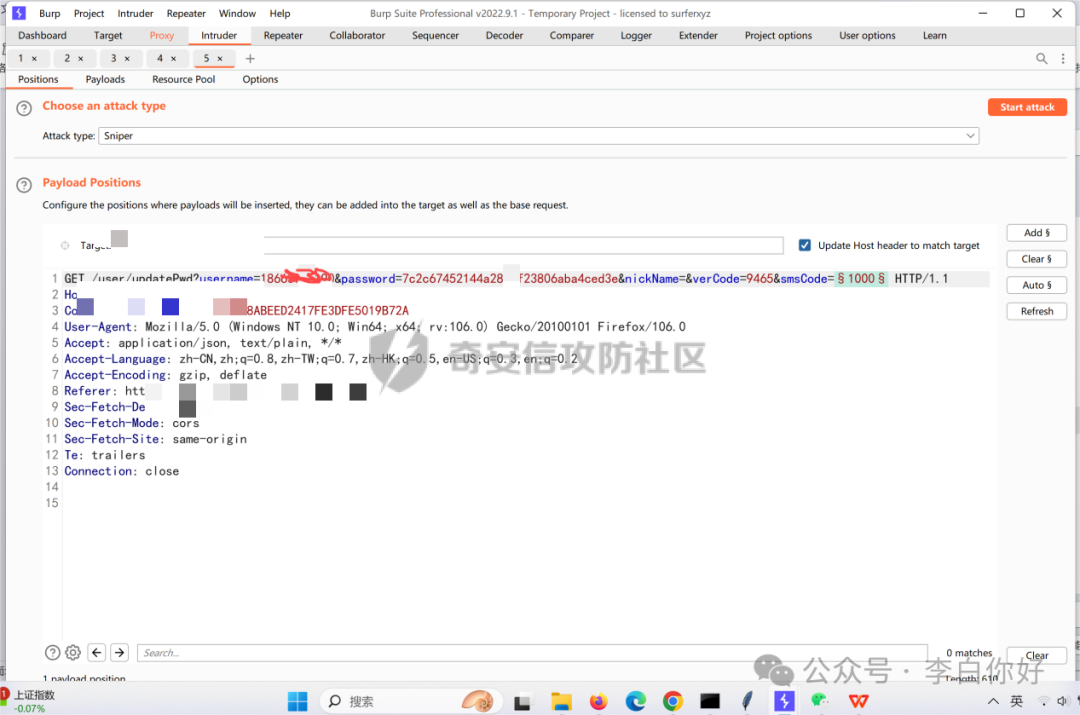The width and height of the screenshot is (1080, 715).
Task: Open Google Chrome from taskbar
Action: 673,701
